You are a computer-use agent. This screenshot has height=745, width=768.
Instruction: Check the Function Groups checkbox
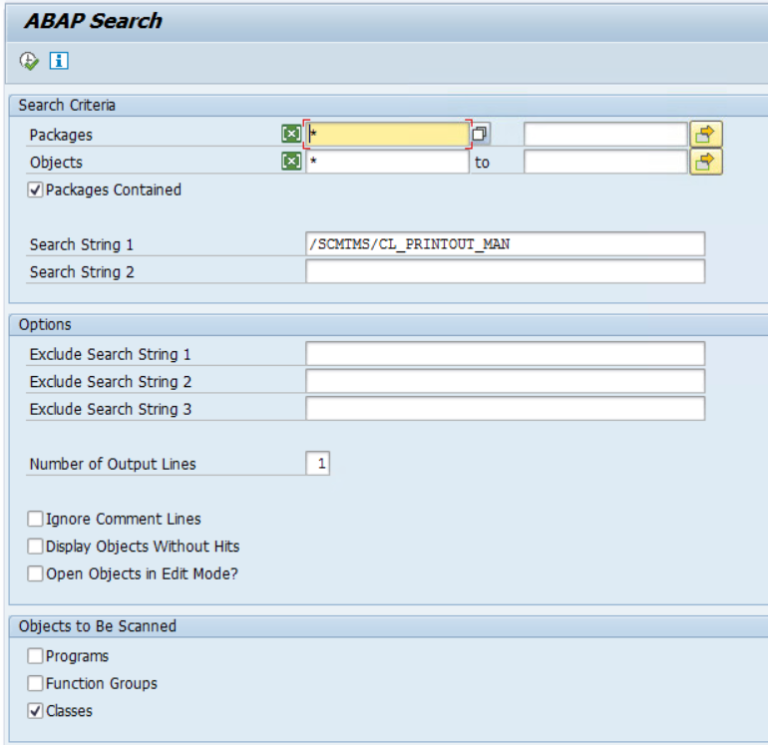click(35, 683)
